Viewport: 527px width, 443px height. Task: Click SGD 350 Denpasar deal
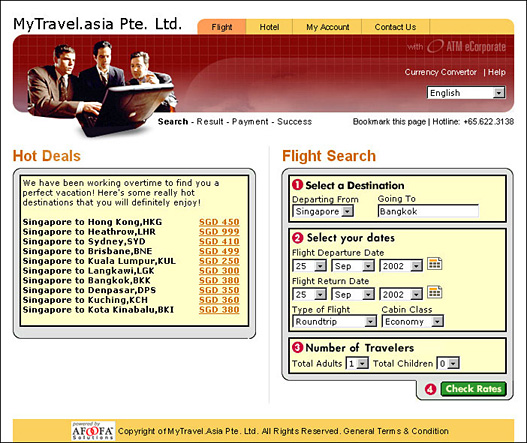(x=219, y=290)
